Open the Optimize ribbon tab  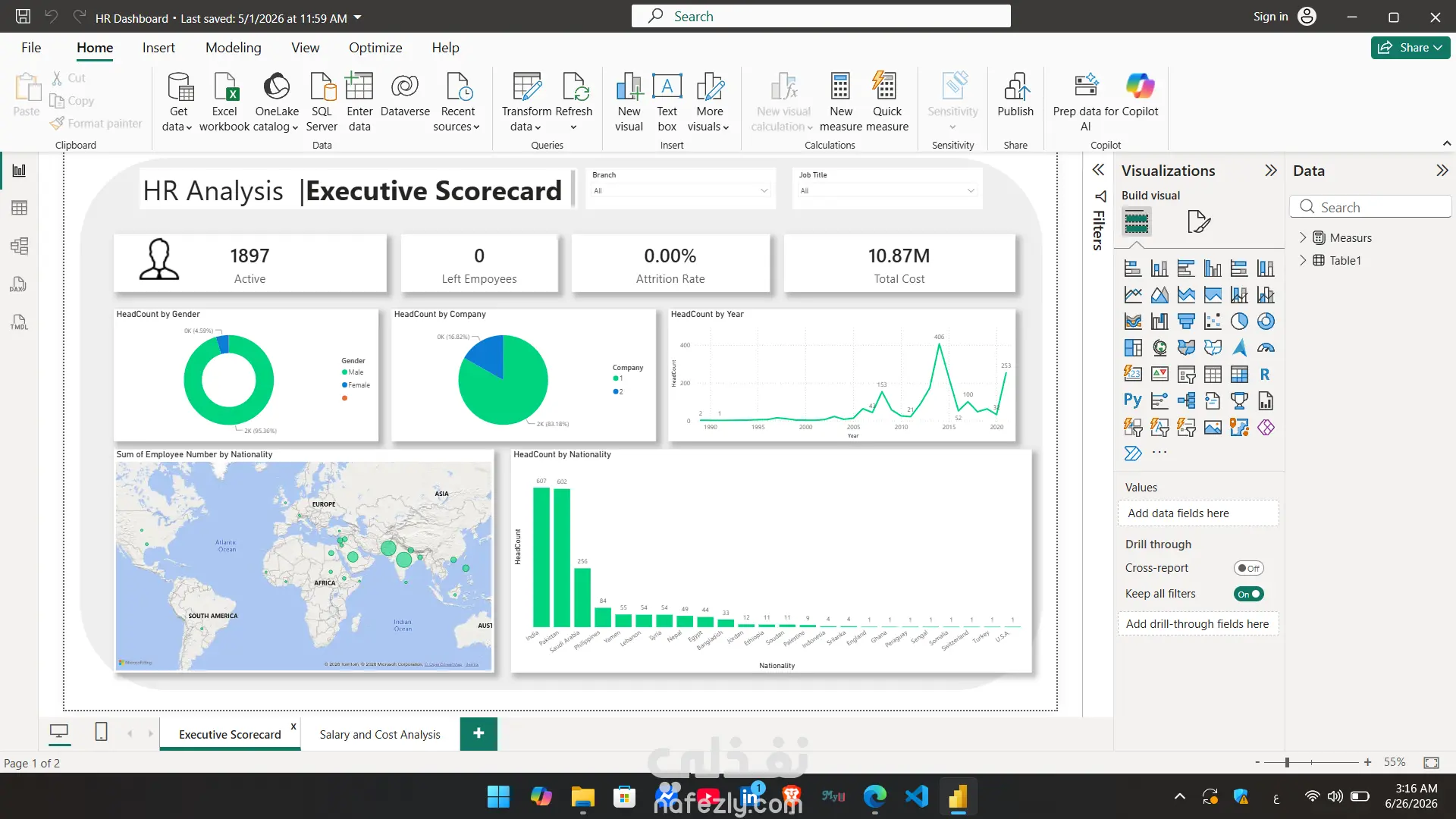pos(375,48)
